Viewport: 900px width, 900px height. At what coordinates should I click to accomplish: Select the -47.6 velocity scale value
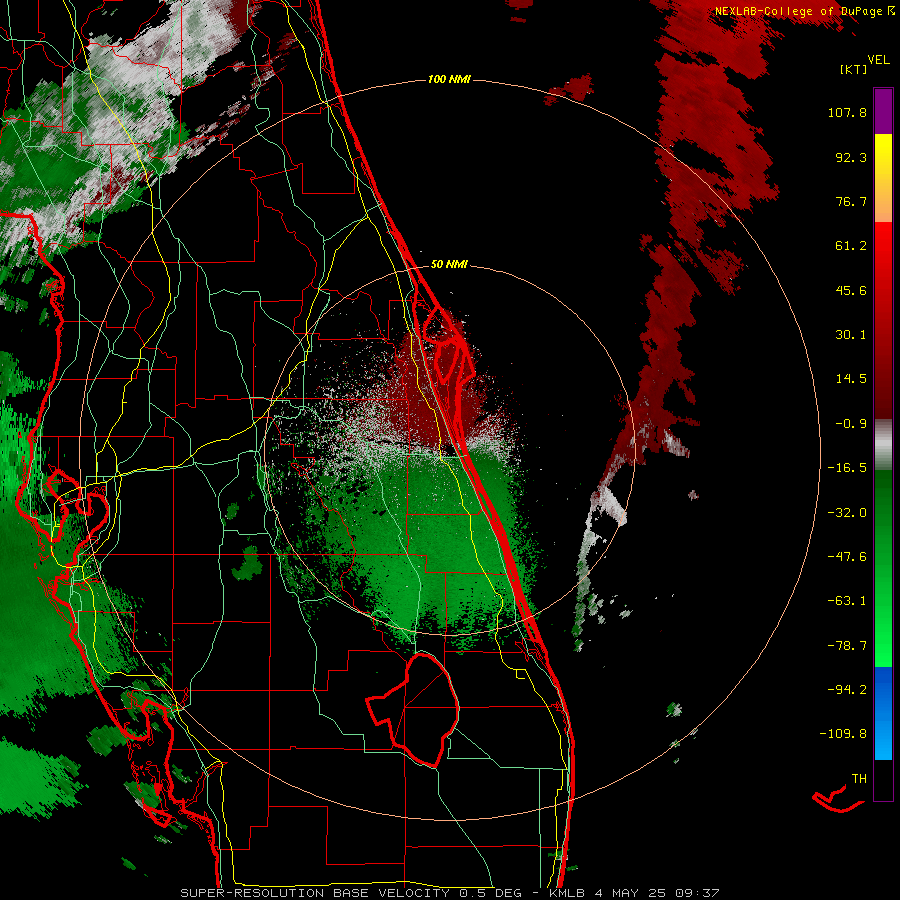pos(847,557)
